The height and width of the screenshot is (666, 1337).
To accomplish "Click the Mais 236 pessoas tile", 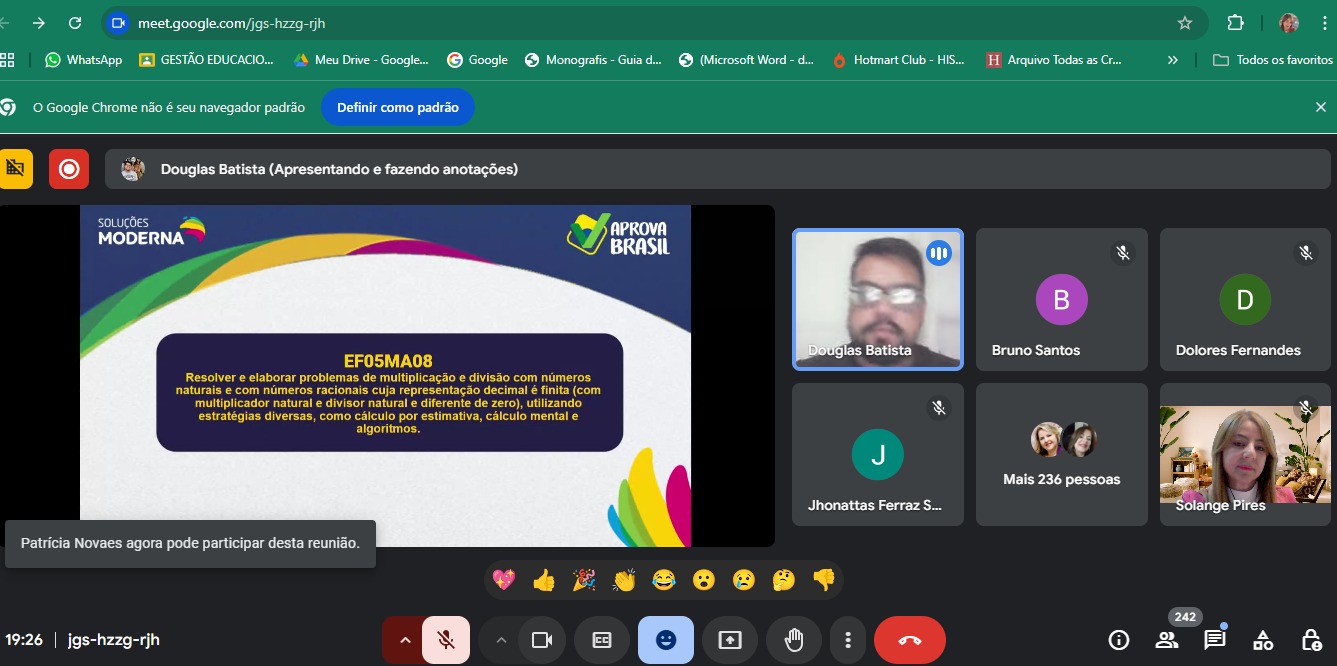I will tap(1061, 455).
